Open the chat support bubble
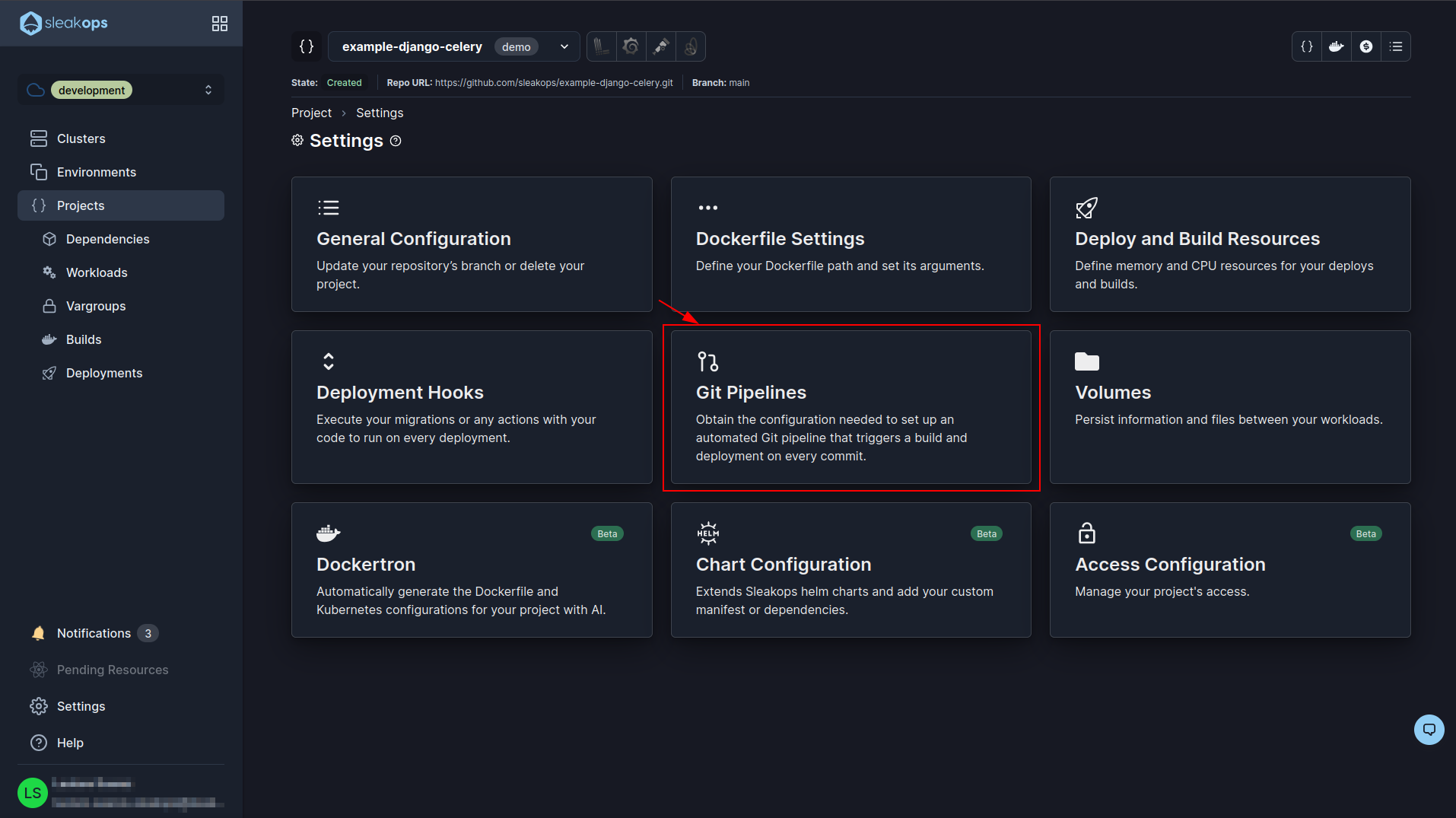 1429,730
